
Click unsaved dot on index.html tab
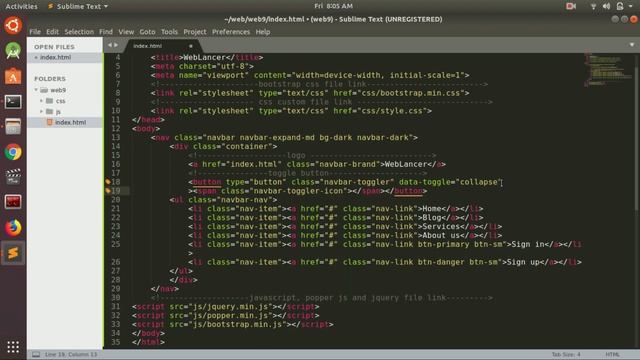click(x=191, y=46)
